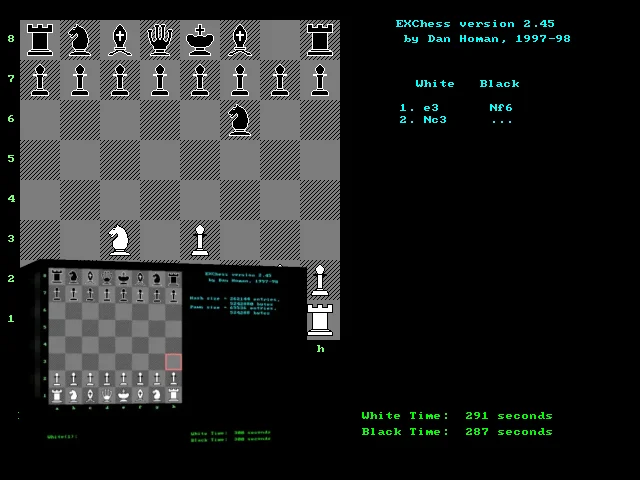Viewport: 640px width, 480px height.
Task: Select the white queen on the small overlay board
Action: [x=107, y=395]
